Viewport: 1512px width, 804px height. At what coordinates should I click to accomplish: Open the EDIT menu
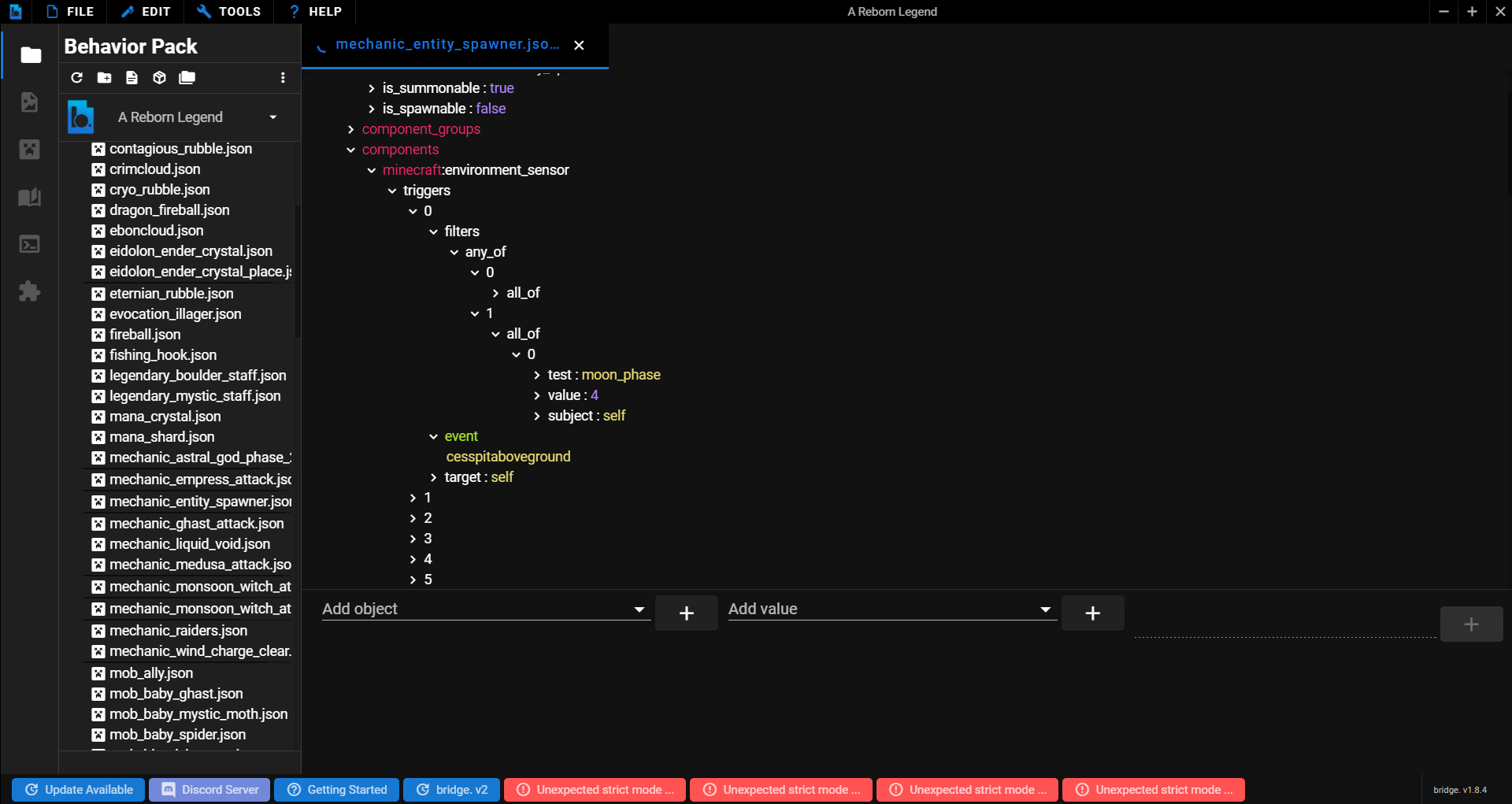146,12
